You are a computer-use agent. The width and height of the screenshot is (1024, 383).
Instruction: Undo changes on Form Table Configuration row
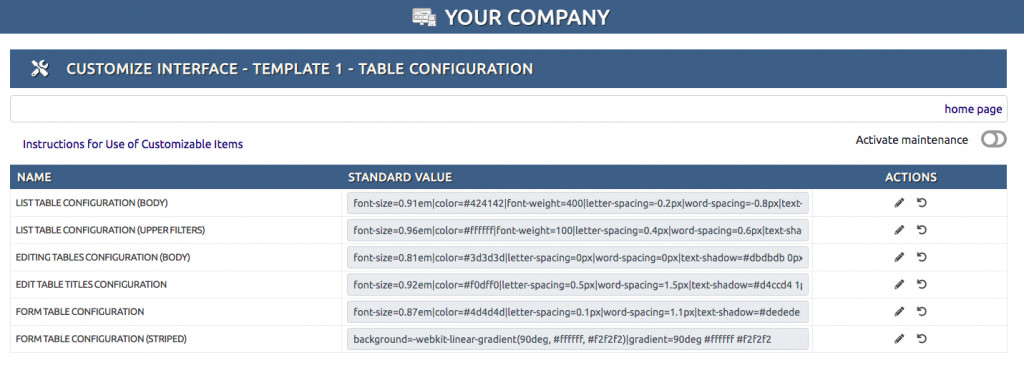(921, 312)
